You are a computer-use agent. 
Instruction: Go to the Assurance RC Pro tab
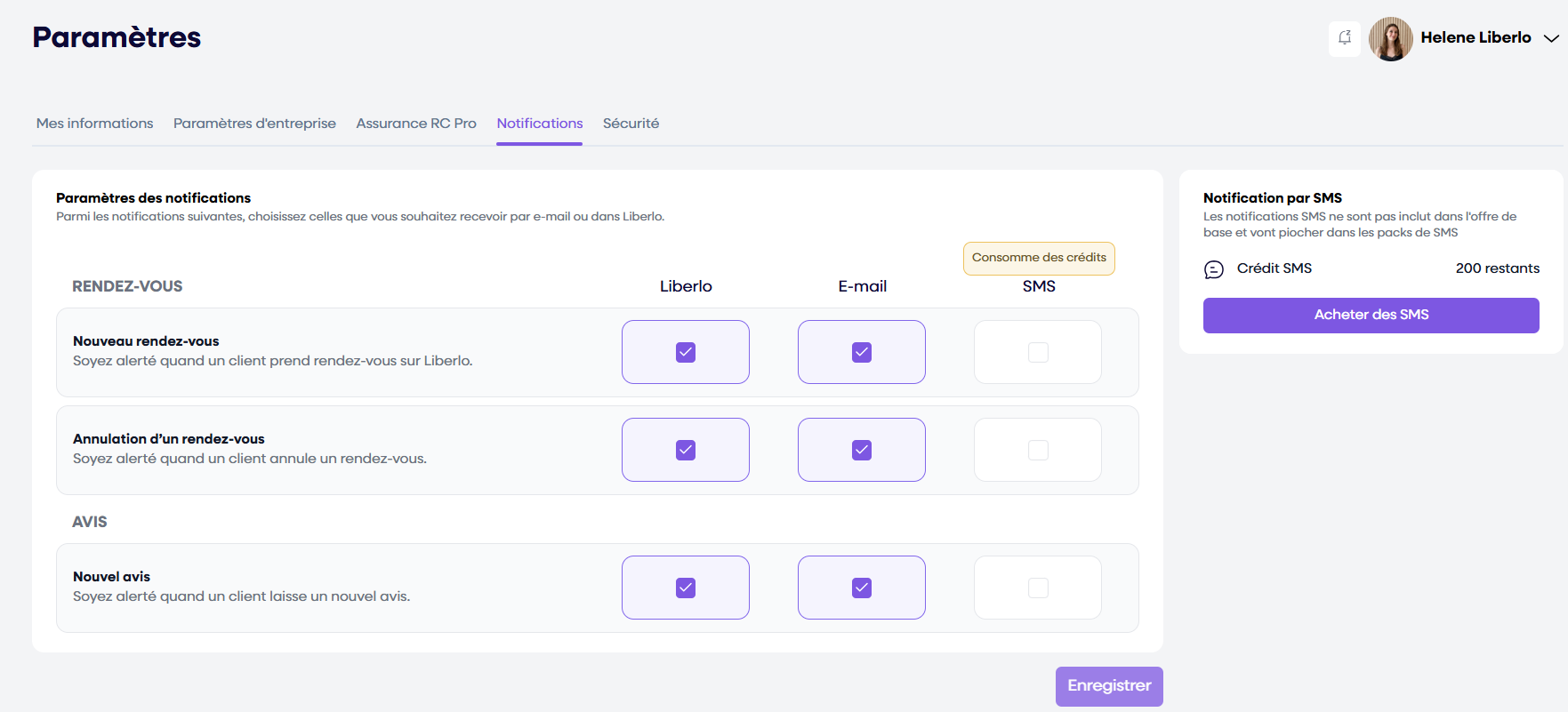[x=416, y=124]
